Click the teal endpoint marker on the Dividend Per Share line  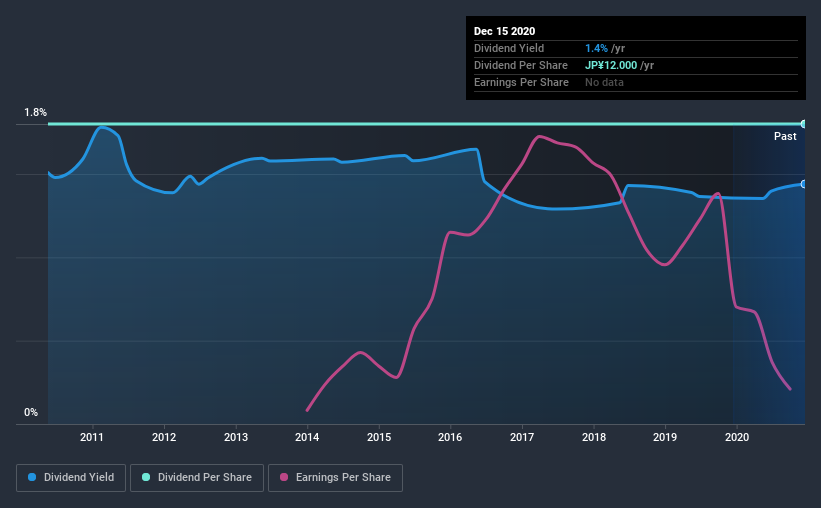tap(803, 124)
